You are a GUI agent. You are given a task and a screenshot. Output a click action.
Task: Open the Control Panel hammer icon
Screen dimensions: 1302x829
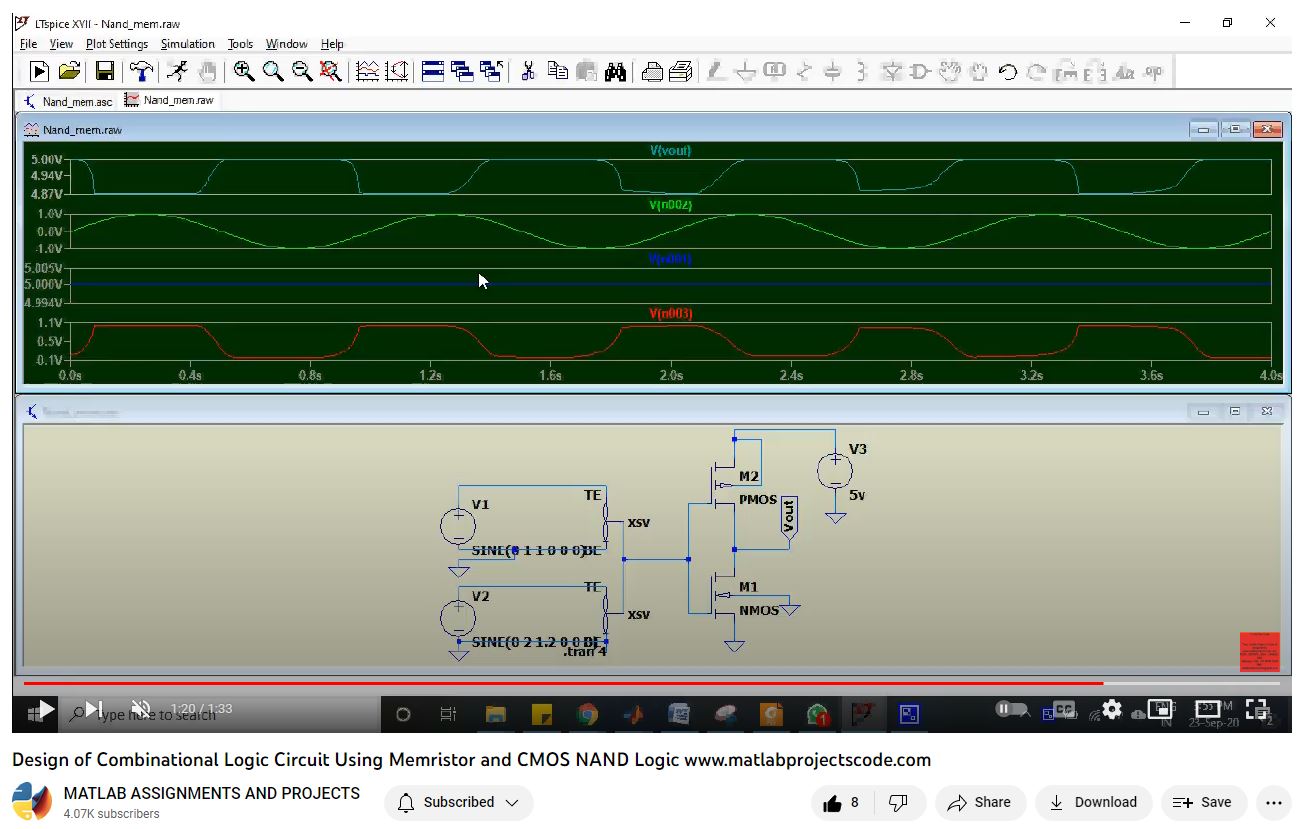[x=141, y=71]
